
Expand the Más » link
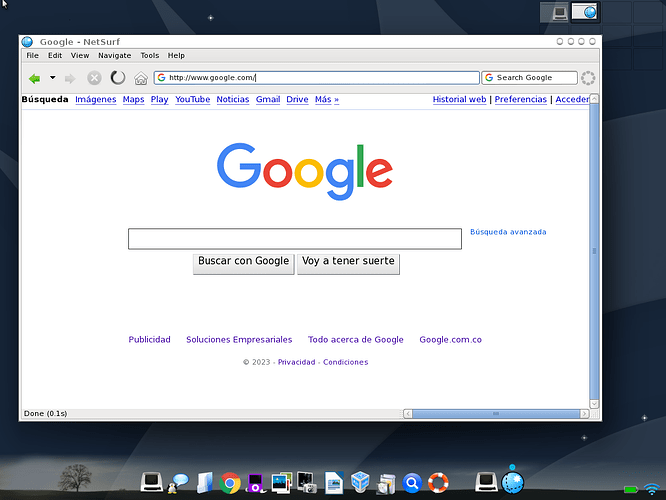pyautogui.click(x=327, y=99)
